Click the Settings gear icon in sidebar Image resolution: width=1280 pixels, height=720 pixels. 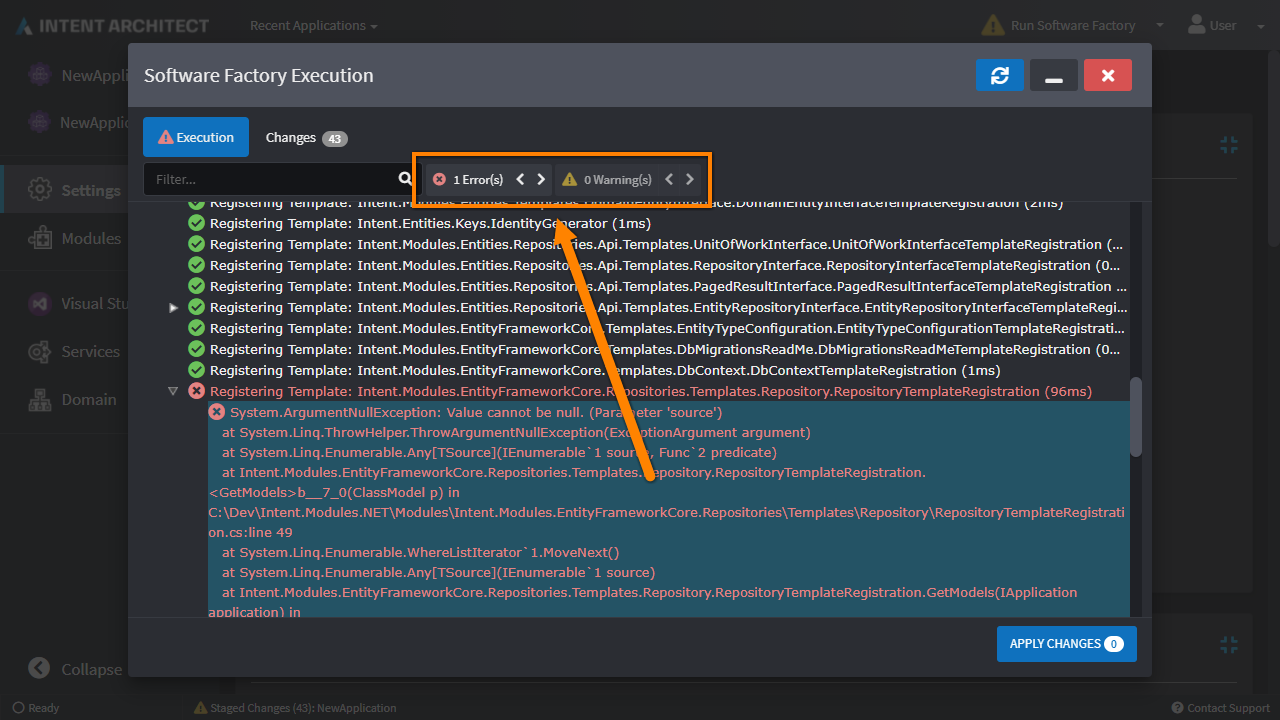40,190
